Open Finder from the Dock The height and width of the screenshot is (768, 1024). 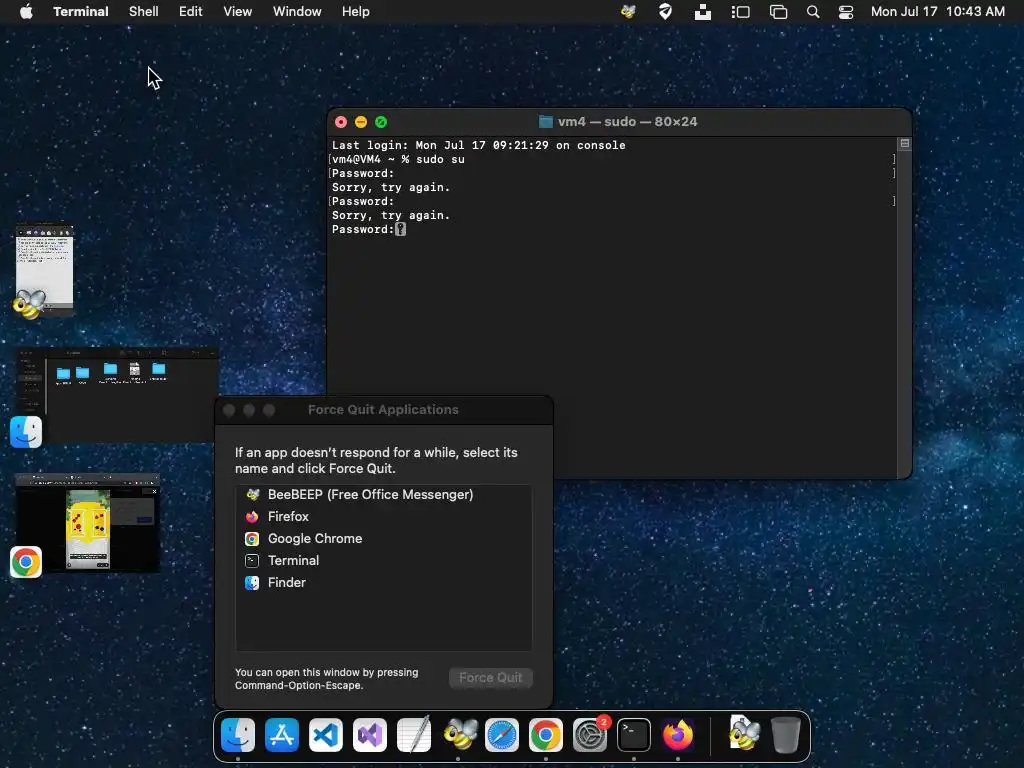[x=238, y=735]
